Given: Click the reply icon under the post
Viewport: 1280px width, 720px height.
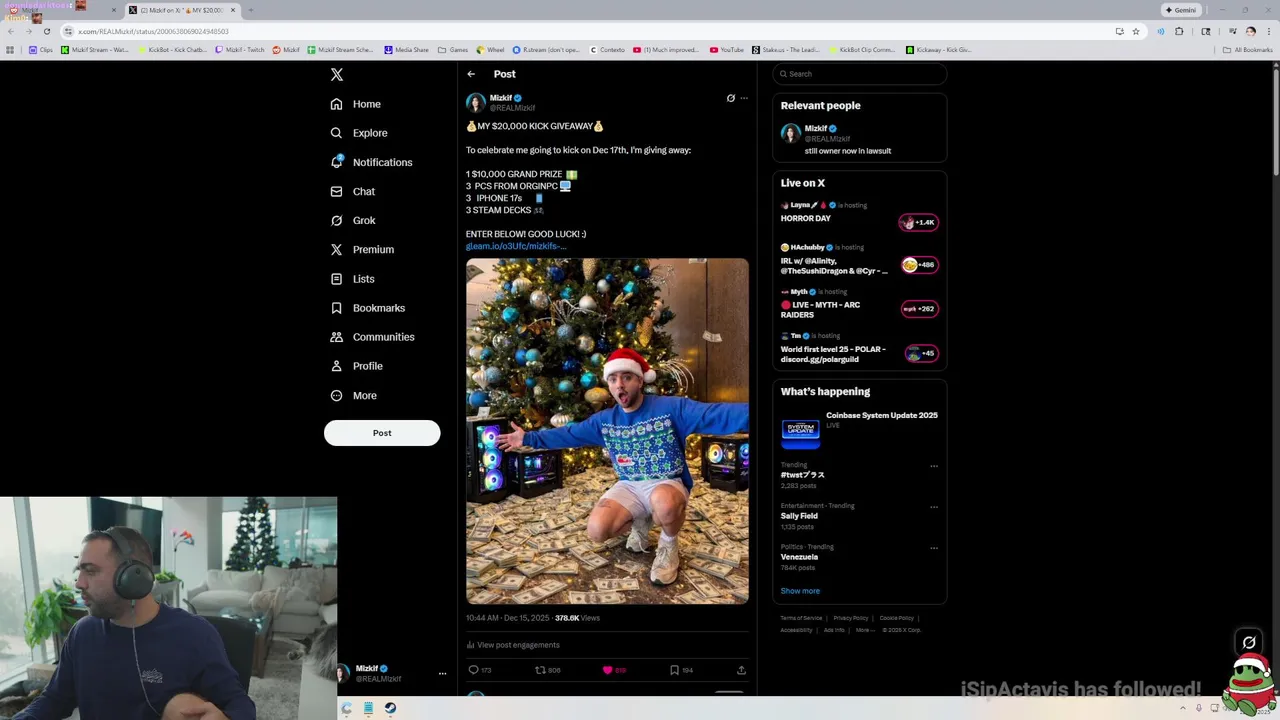Looking at the screenshot, I should point(474,670).
